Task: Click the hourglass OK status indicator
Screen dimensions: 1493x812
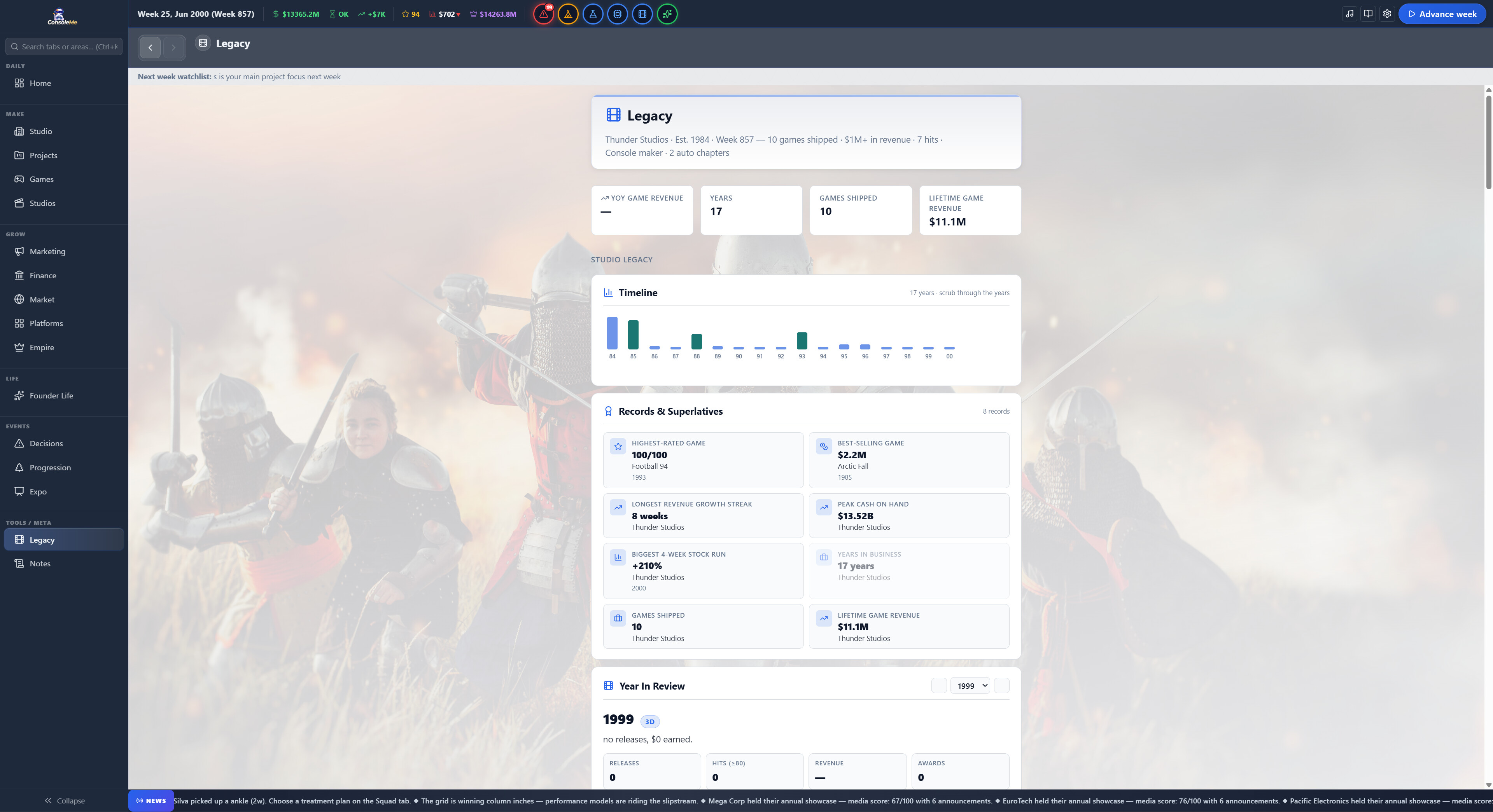Action: click(339, 14)
